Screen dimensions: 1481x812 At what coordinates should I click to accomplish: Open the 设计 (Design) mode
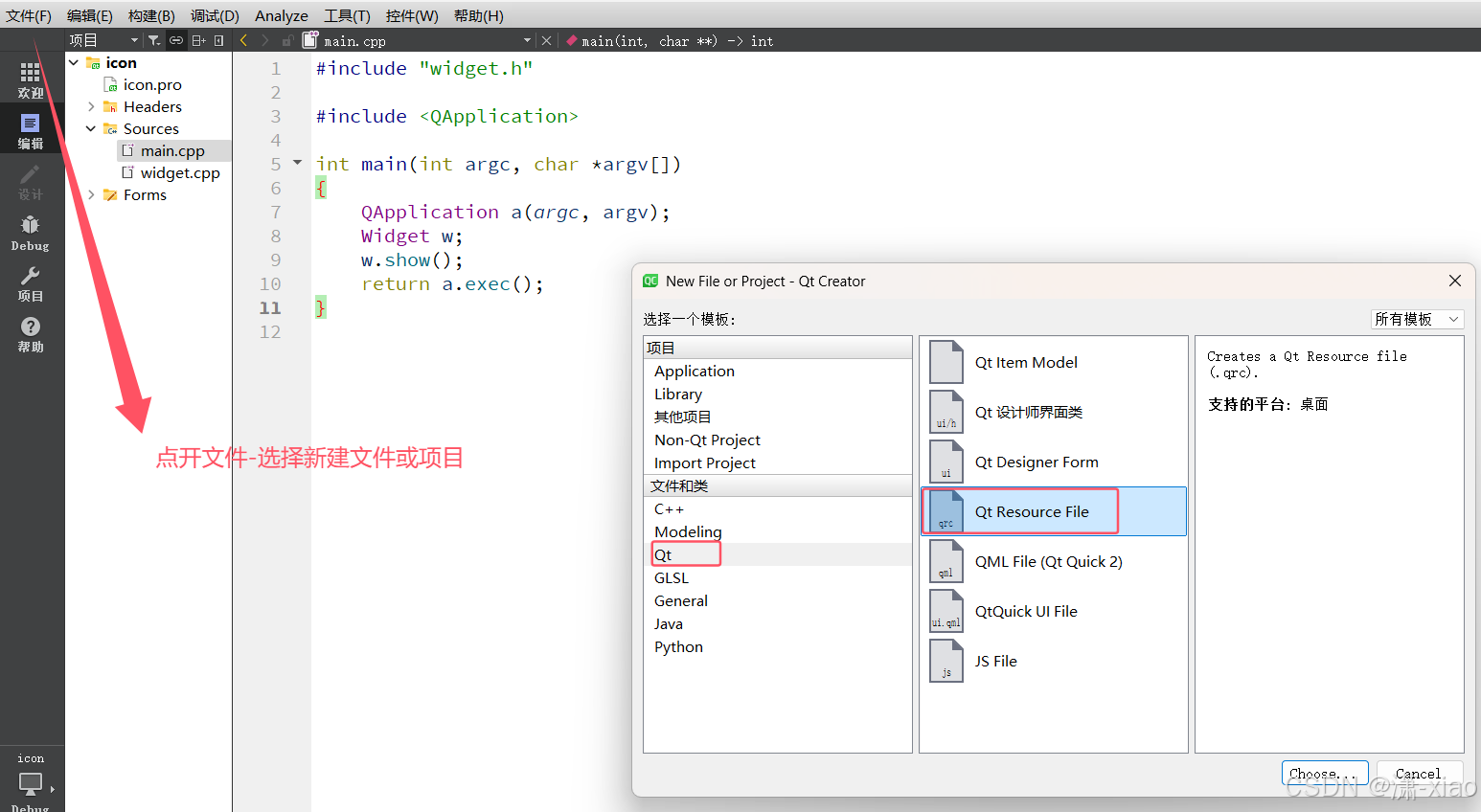31,181
